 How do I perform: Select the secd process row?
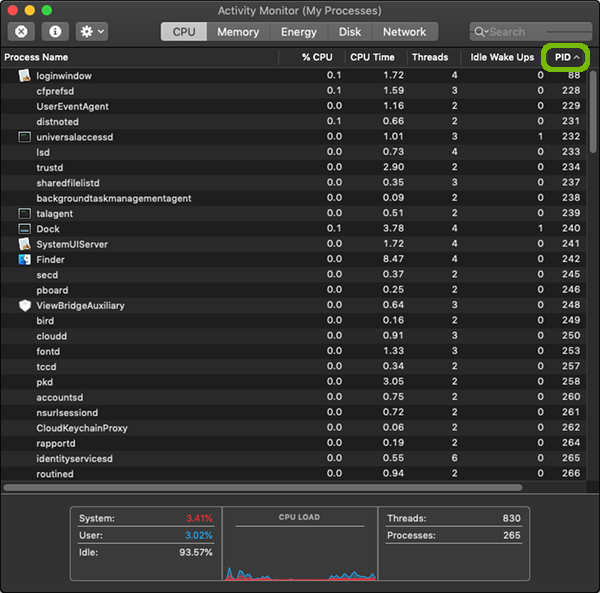pos(293,275)
